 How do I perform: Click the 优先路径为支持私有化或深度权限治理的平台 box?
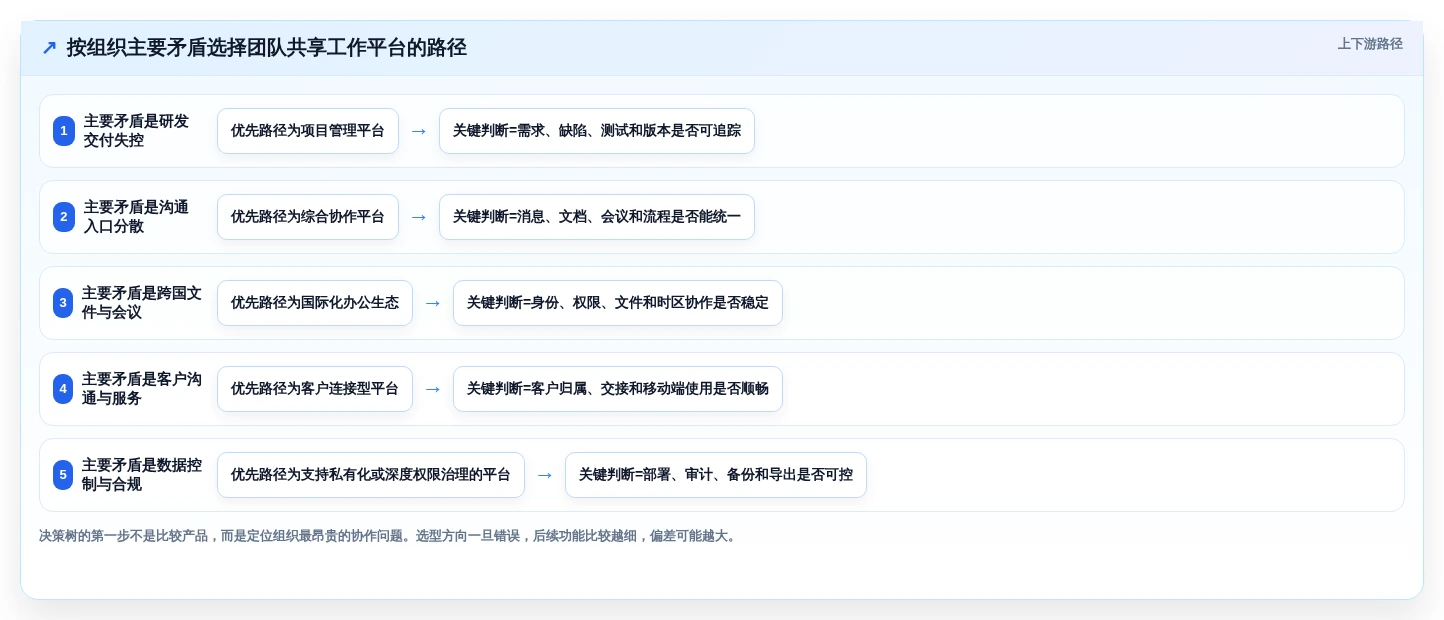pos(371,475)
